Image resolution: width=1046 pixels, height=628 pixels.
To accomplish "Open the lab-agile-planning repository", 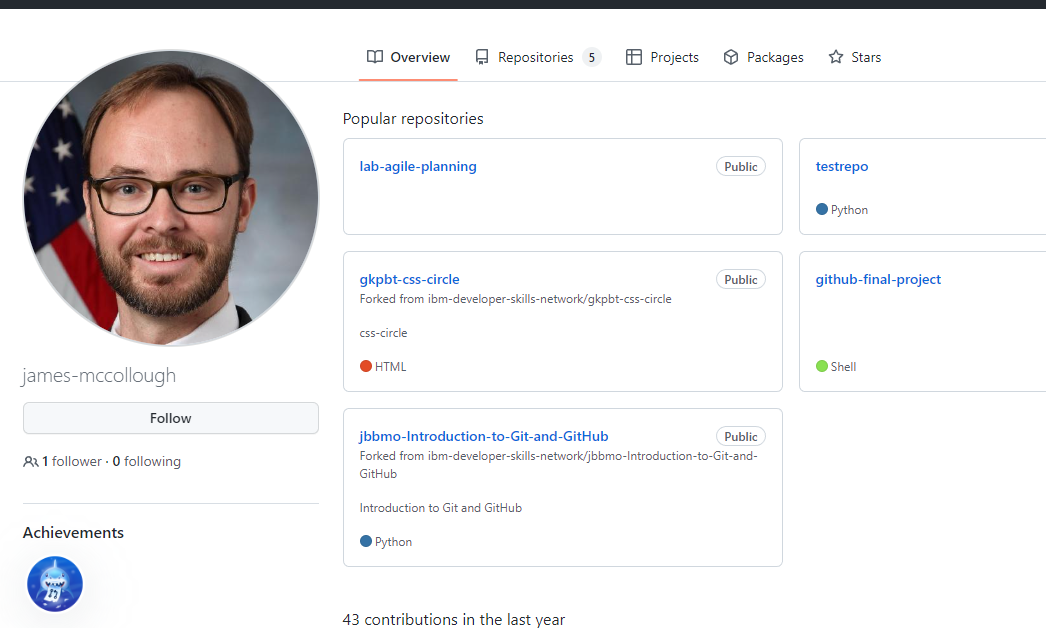I will 418,166.
